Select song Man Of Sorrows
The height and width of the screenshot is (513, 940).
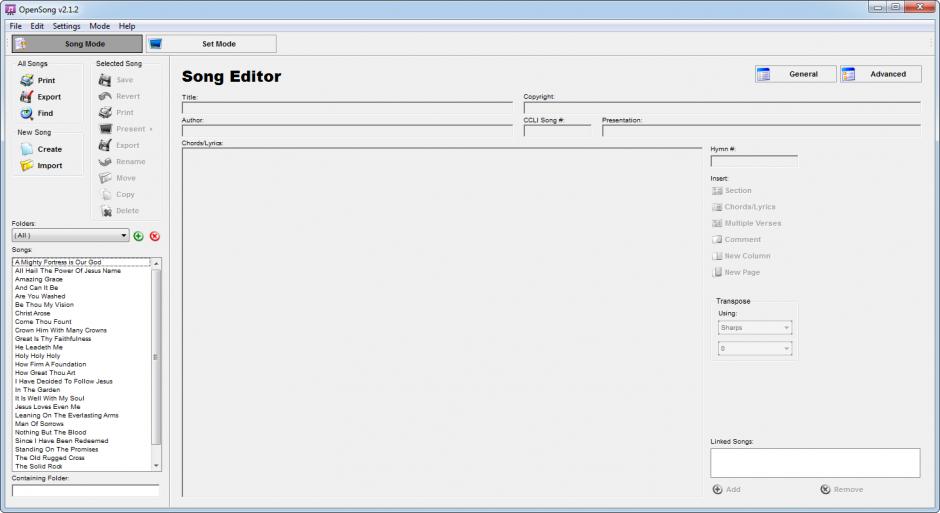point(40,424)
